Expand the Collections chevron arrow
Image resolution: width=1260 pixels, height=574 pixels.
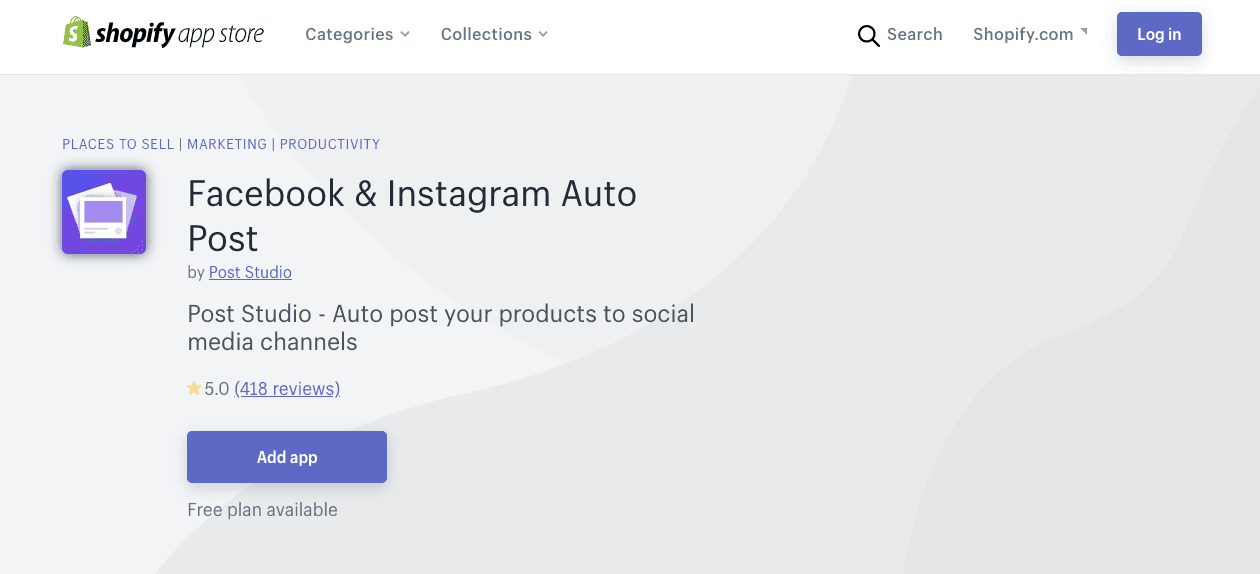(x=543, y=34)
